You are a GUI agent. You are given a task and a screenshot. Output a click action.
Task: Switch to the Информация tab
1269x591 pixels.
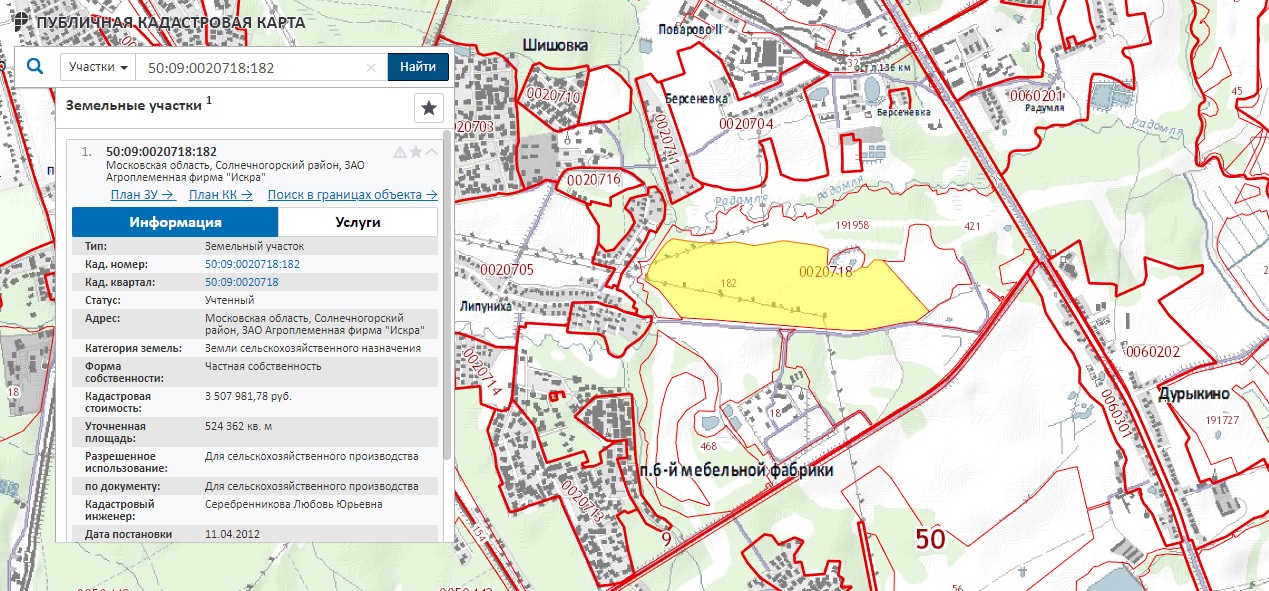click(x=175, y=222)
